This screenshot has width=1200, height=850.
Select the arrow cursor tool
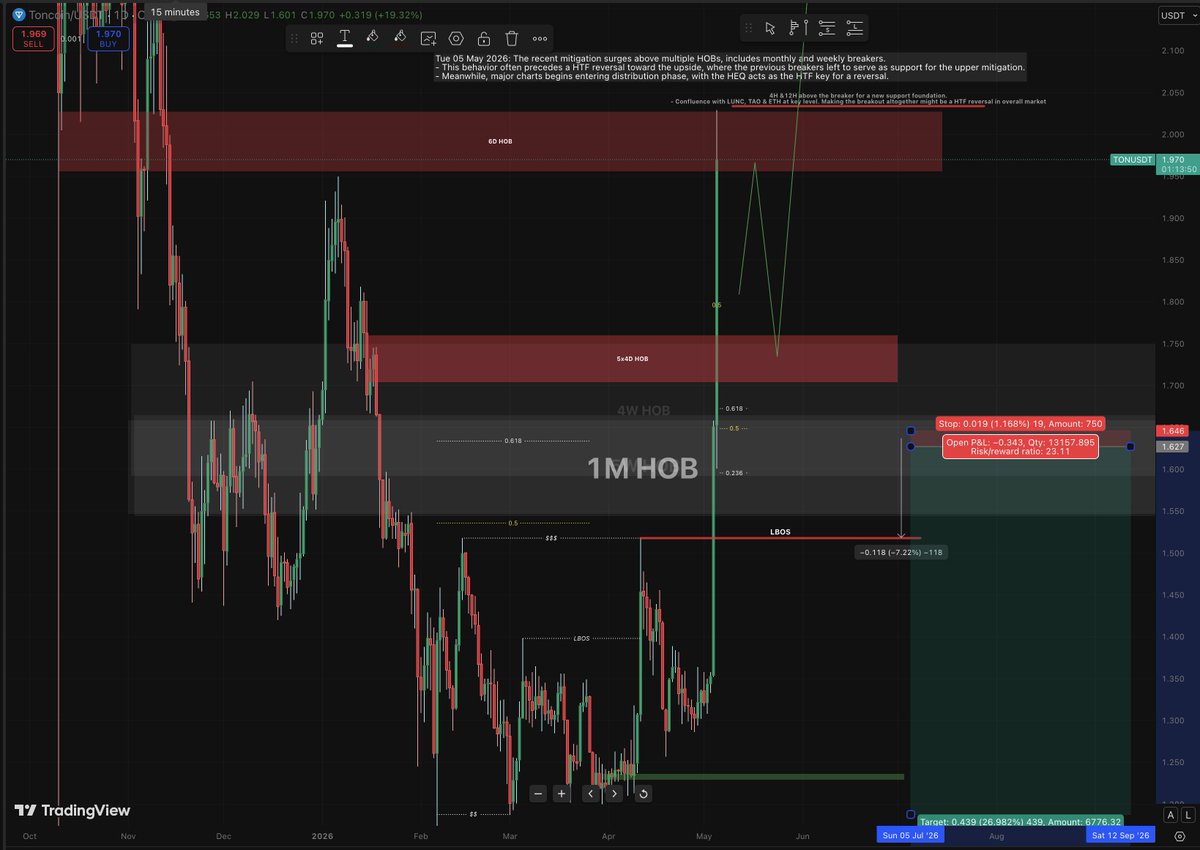click(x=770, y=27)
